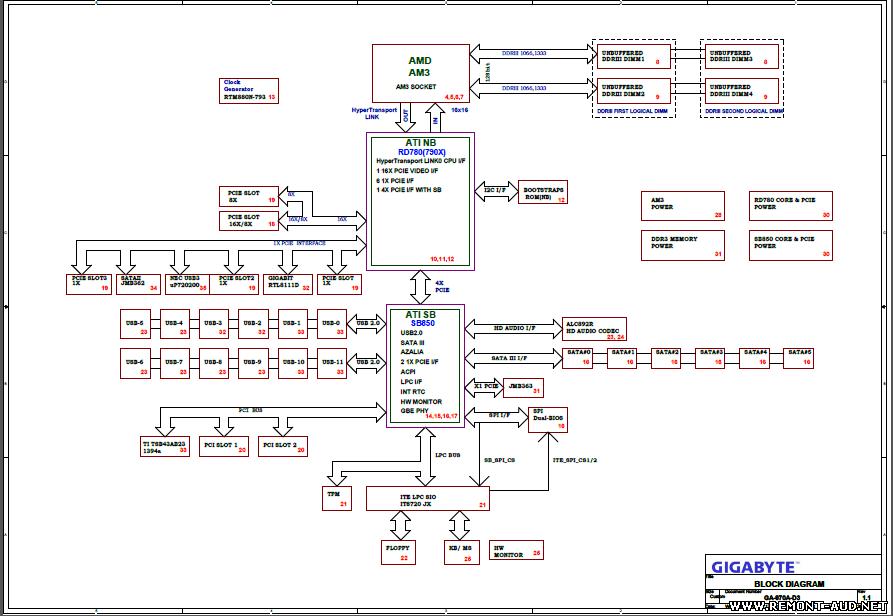Click the KB/MS block
893x616 pixels.
tap(460, 552)
